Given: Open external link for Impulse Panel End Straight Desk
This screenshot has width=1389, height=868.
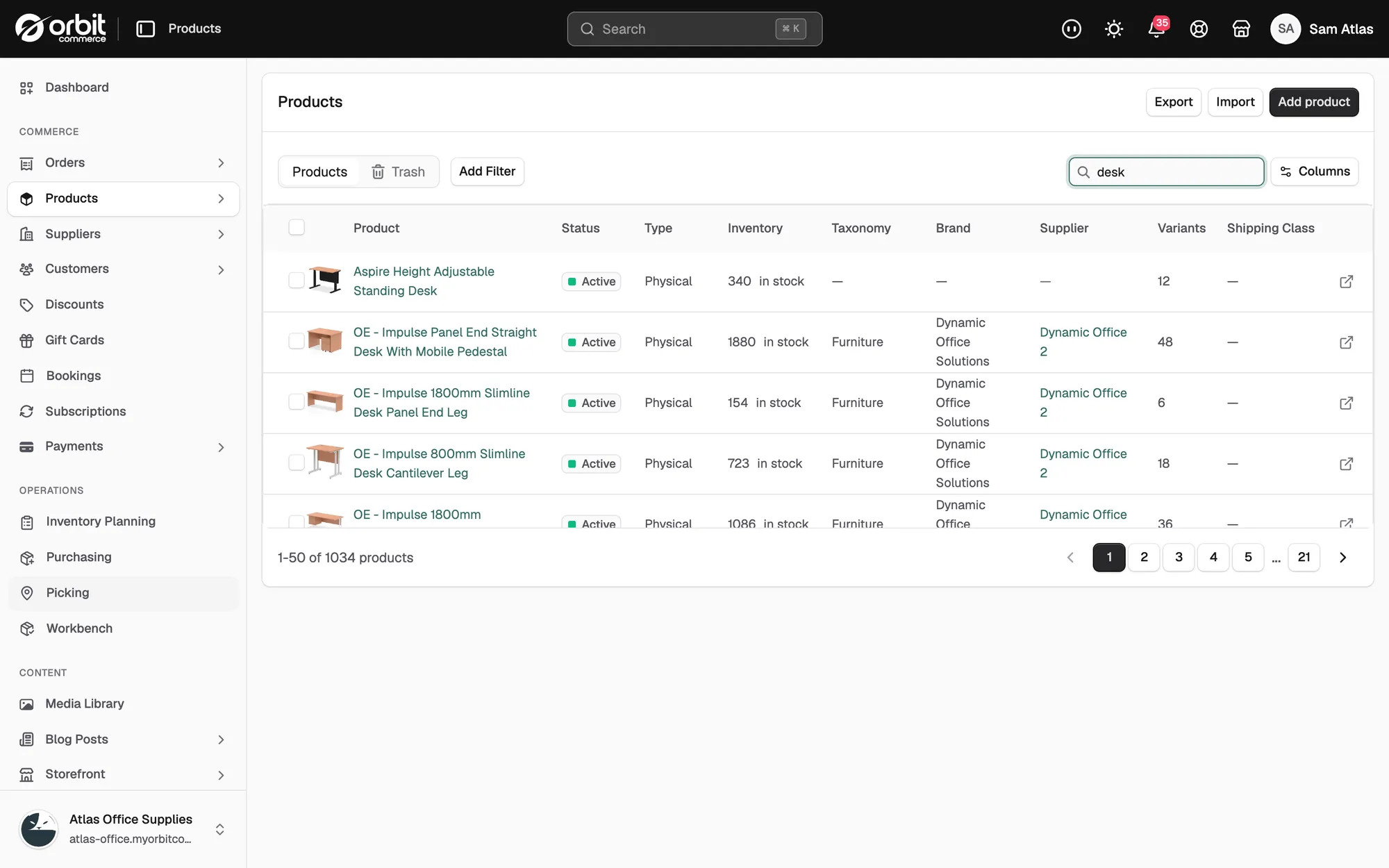Looking at the screenshot, I should click(1346, 342).
